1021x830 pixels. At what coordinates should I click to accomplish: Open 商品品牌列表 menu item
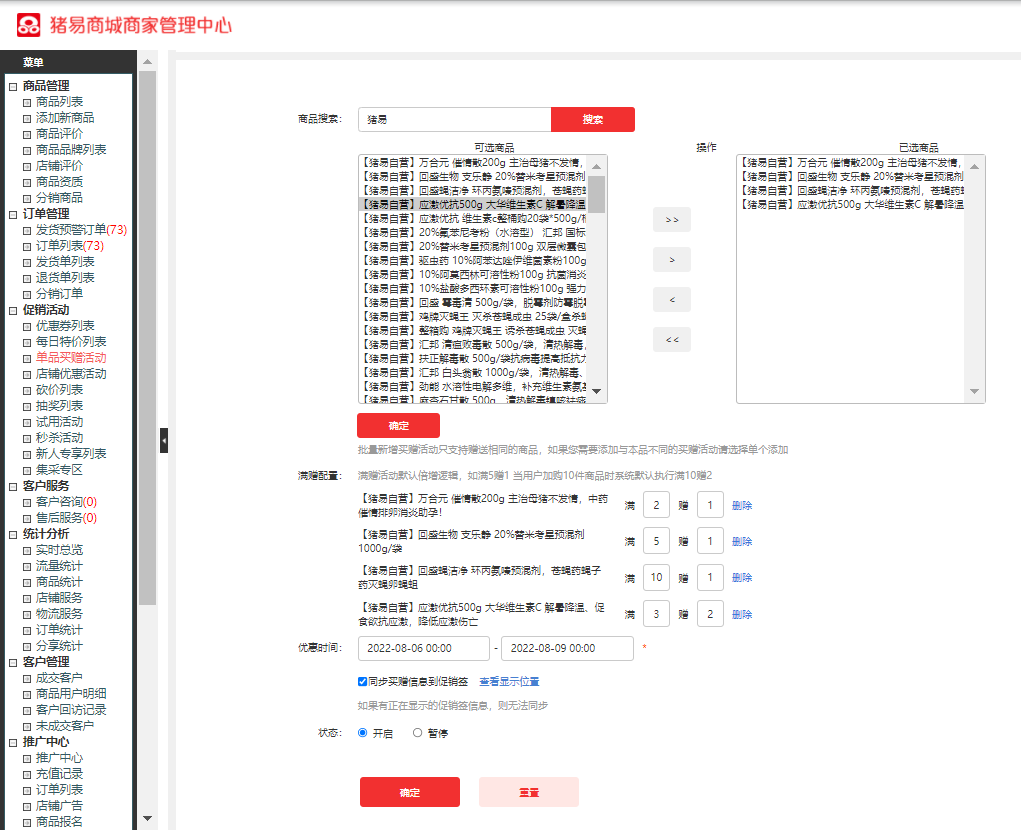71,150
